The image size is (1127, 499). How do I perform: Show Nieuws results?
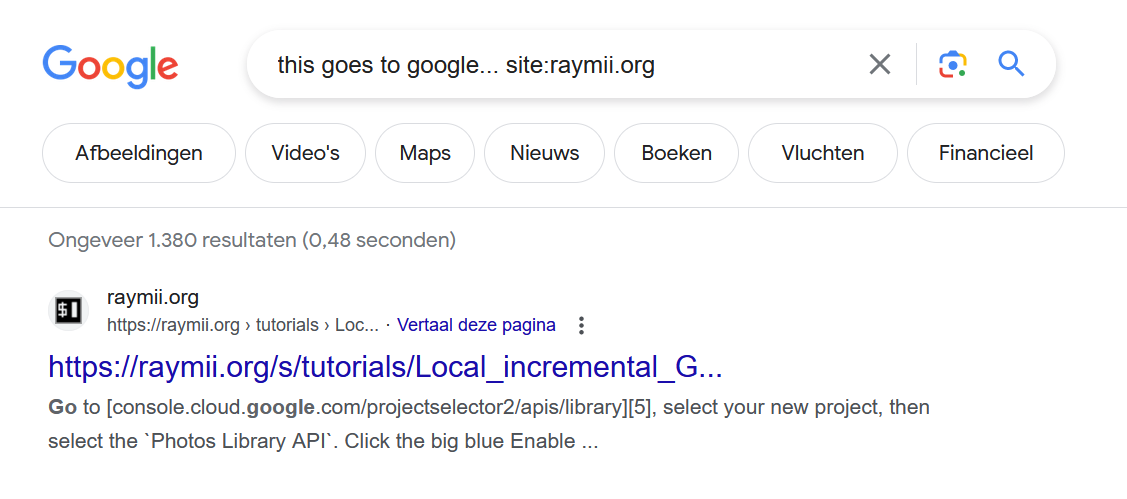(544, 153)
